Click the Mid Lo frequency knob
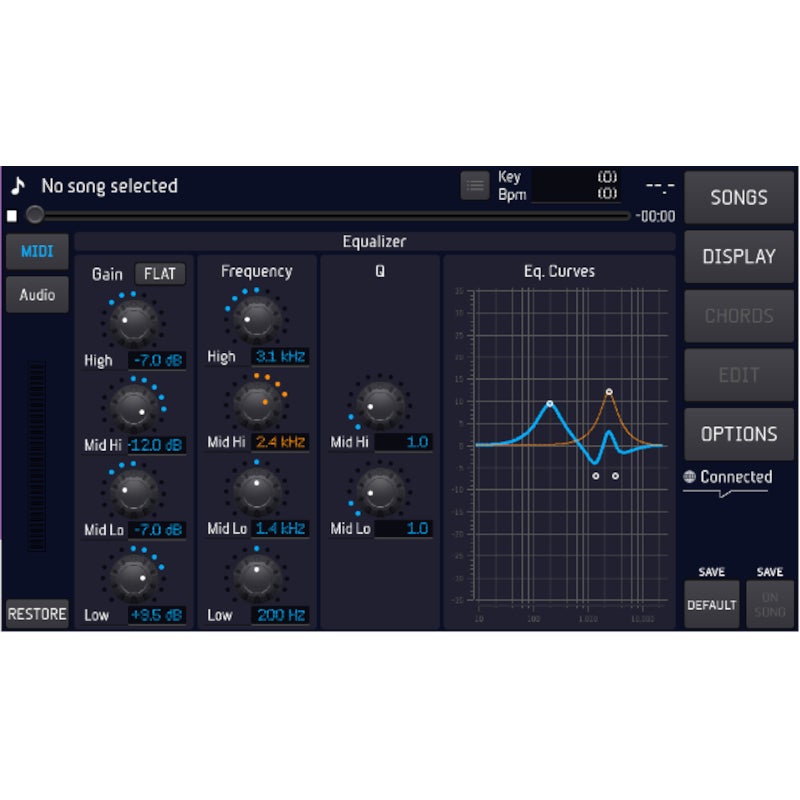 tap(257, 491)
